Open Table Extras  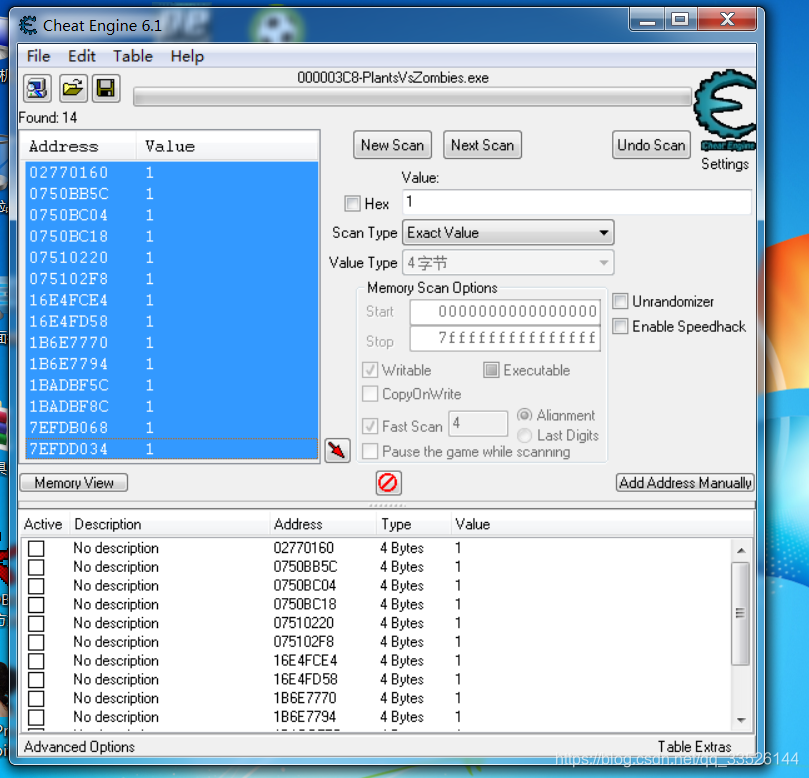click(x=694, y=747)
